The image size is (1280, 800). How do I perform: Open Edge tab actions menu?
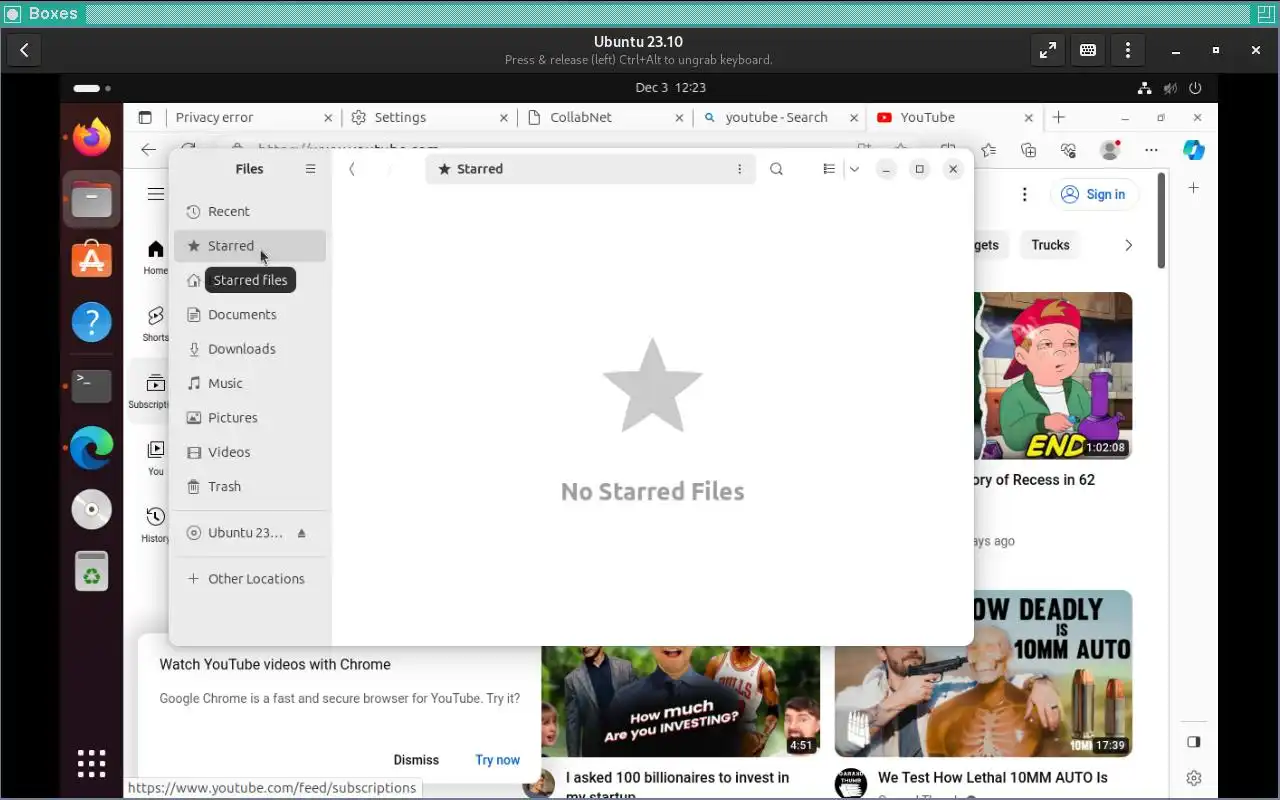145,117
